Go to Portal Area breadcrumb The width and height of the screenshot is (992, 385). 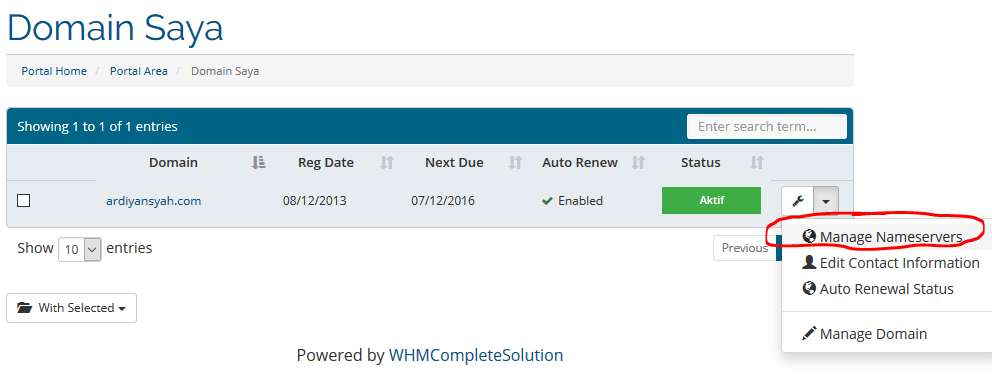coord(139,71)
